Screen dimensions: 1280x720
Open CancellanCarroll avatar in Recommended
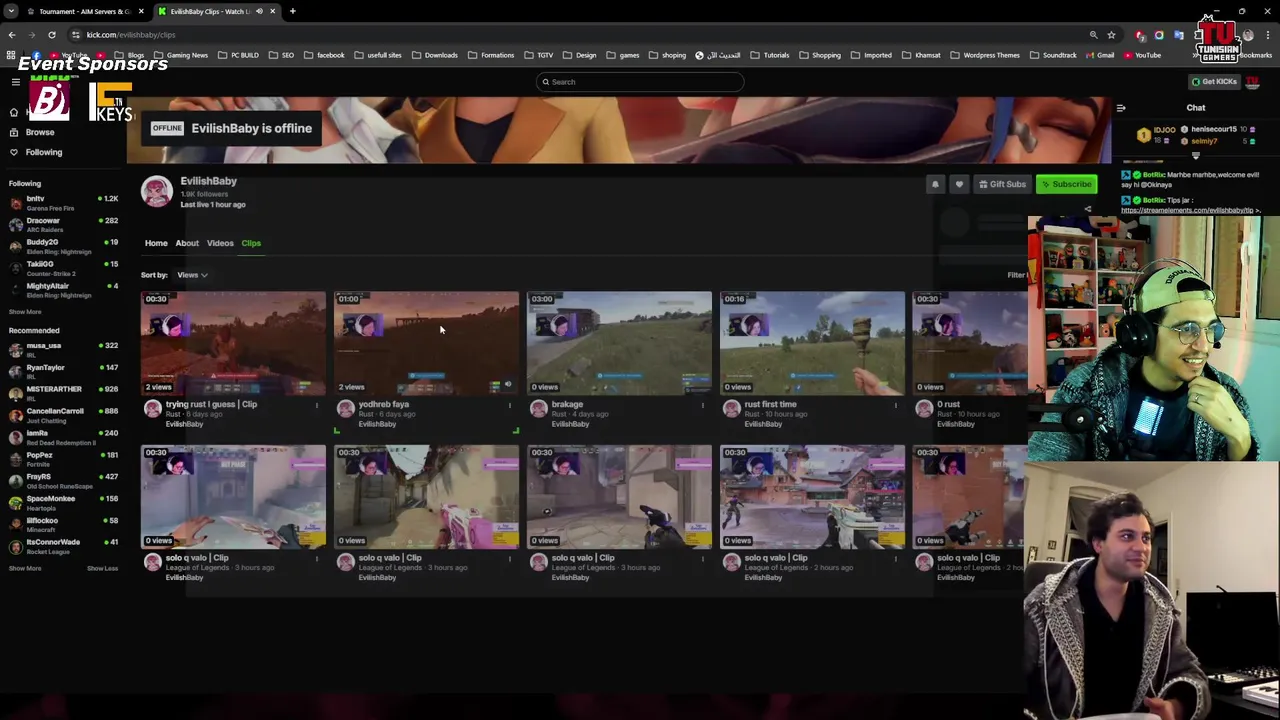click(15, 415)
